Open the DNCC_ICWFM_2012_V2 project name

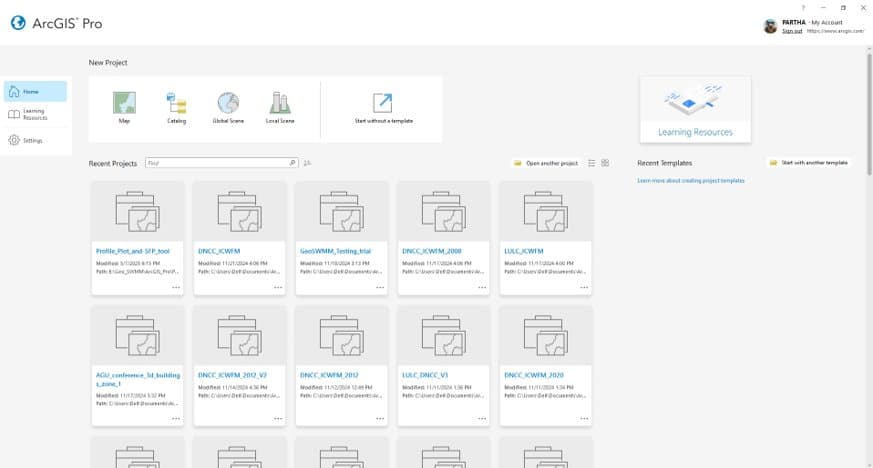[232, 375]
